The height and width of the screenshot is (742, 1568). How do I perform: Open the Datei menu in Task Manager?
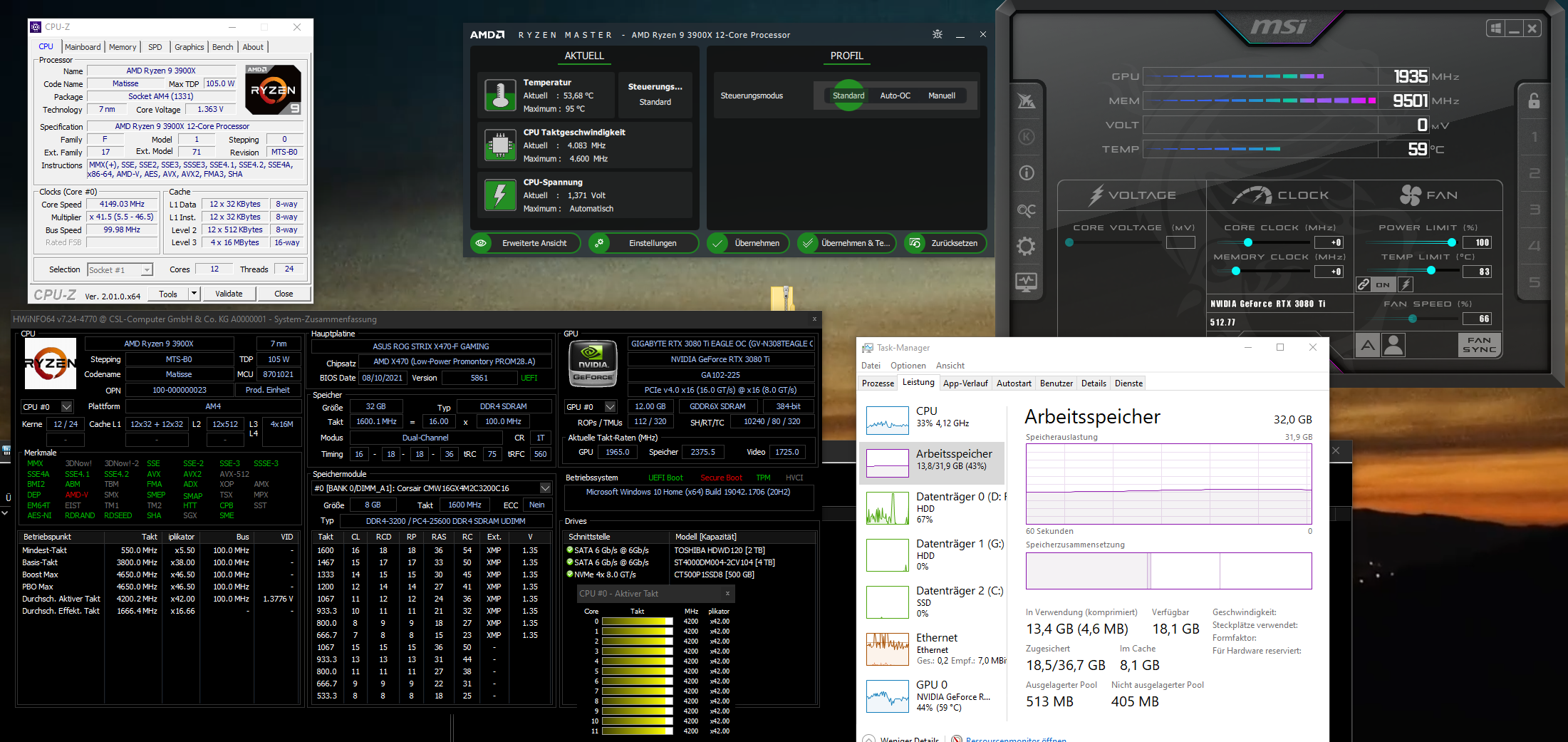871,366
